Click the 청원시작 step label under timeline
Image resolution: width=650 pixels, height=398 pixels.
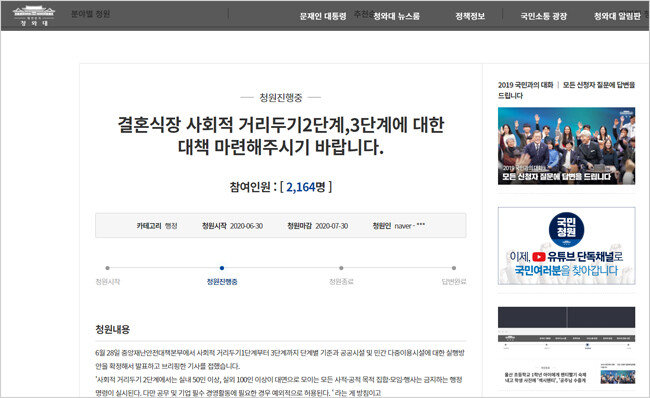(x=108, y=282)
